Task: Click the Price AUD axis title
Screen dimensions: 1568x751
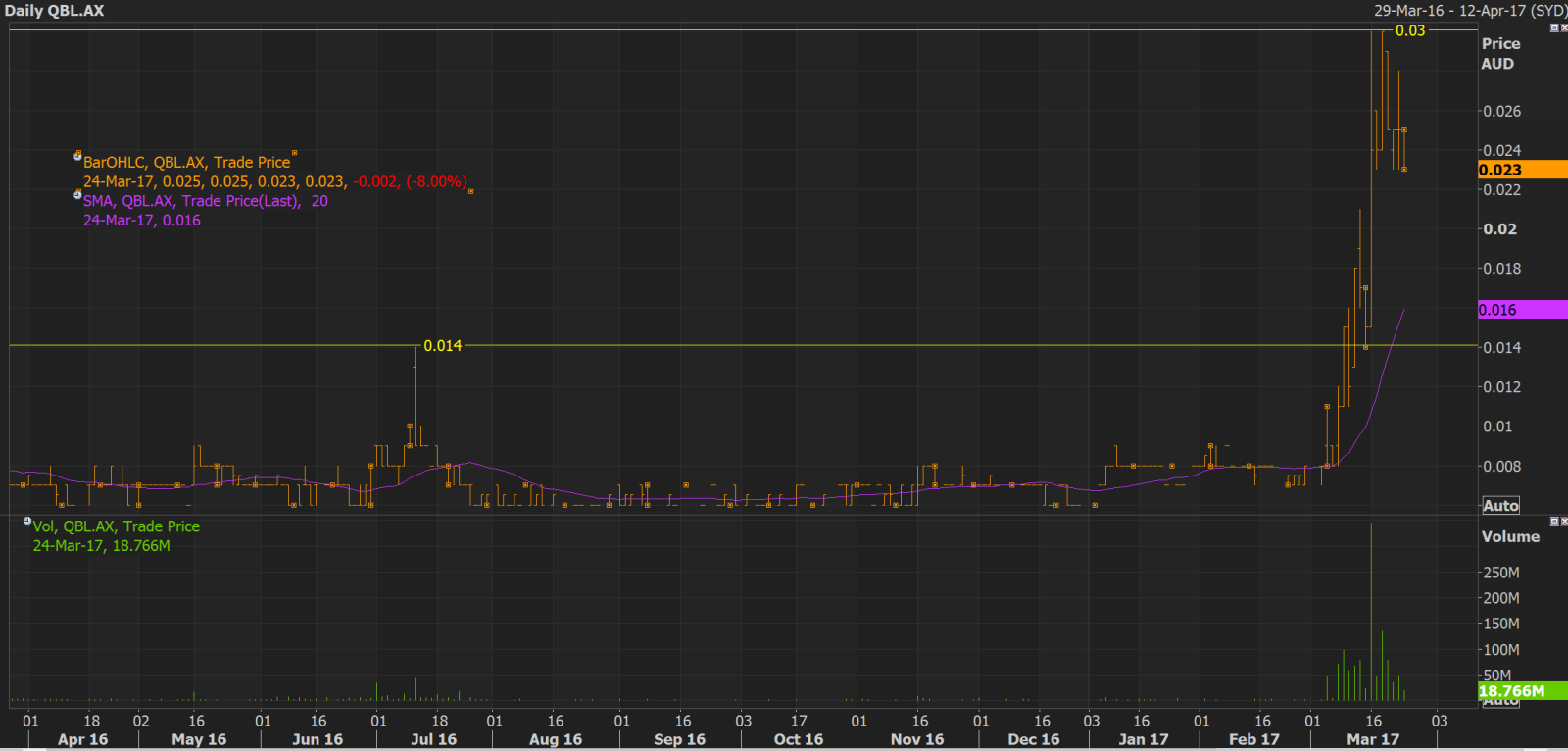Action: 1500,54
